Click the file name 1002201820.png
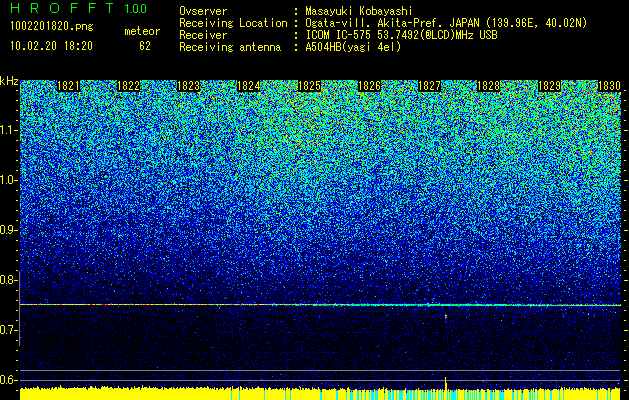 point(52,26)
